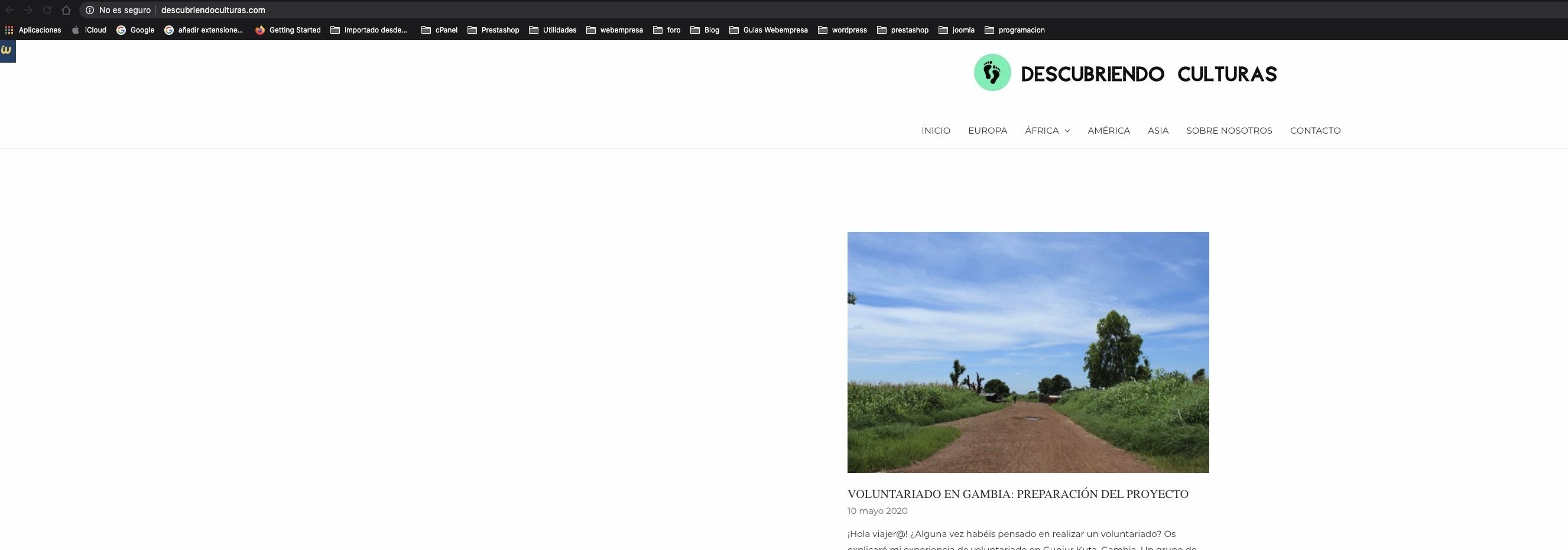The image size is (1568, 550).
Task: Open the capitalized Prestashop bookmark folder
Action: pos(494,30)
